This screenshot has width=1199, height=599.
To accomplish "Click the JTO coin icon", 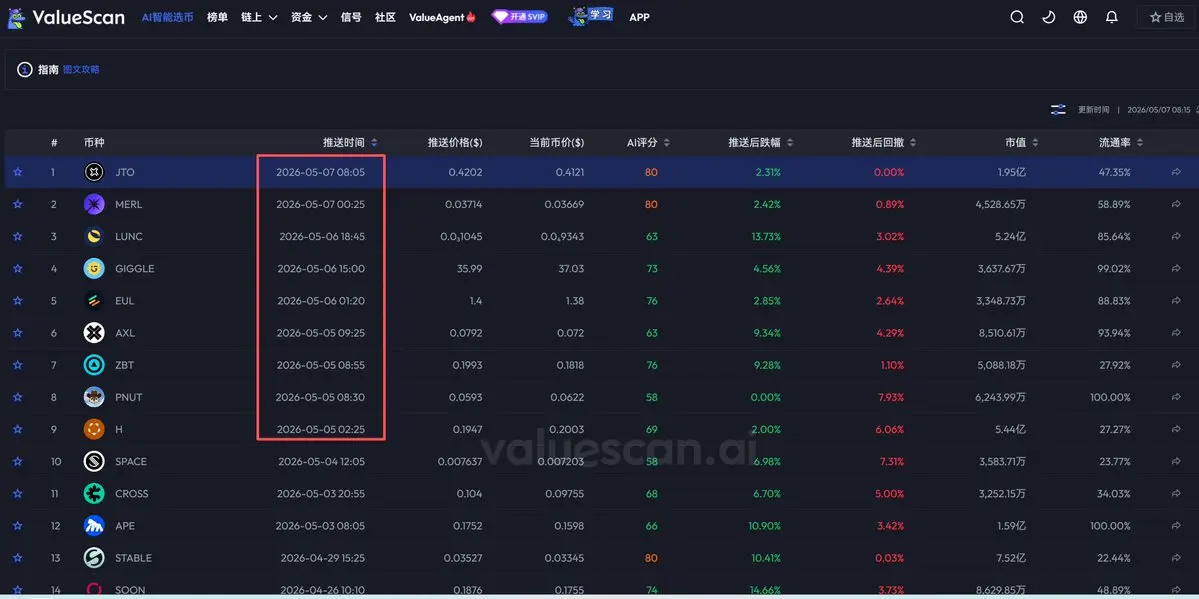I will click(94, 172).
